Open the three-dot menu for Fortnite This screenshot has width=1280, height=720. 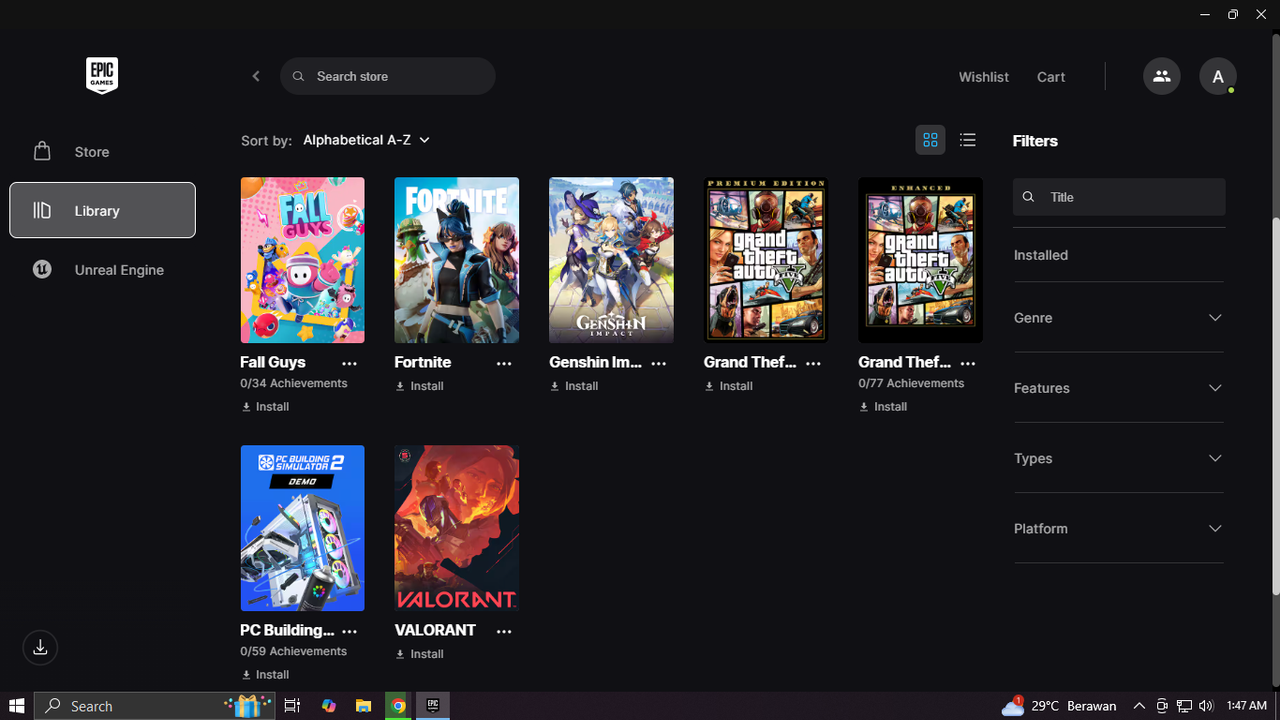[x=504, y=364]
